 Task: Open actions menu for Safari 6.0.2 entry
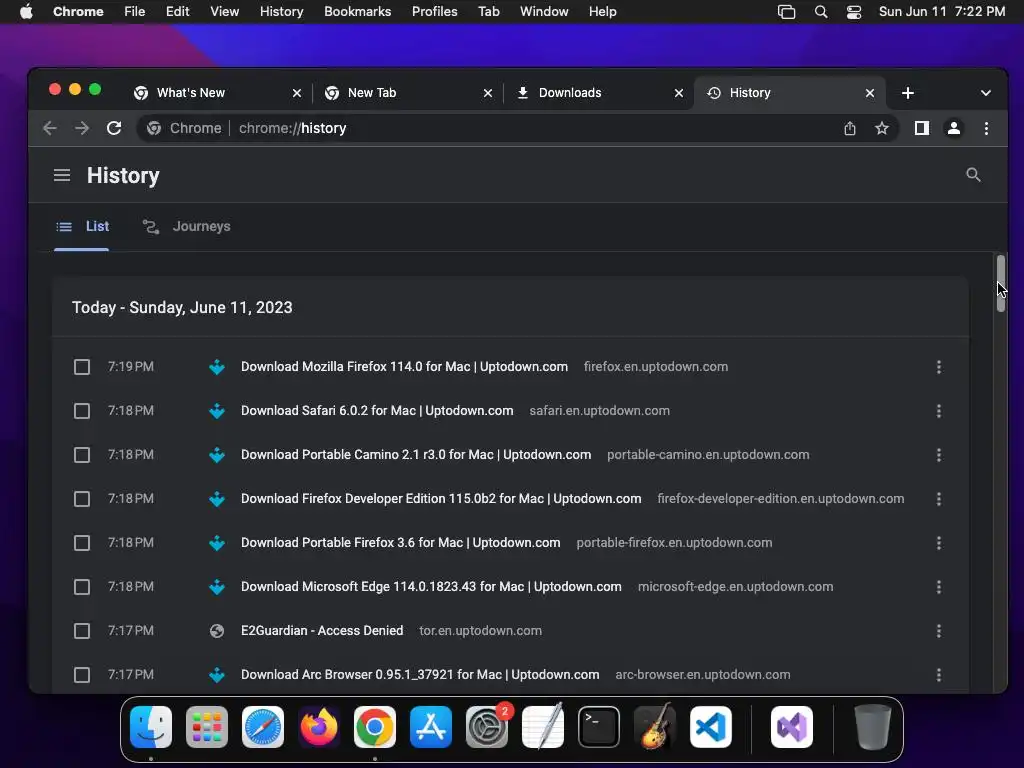click(x=938, y=411)
